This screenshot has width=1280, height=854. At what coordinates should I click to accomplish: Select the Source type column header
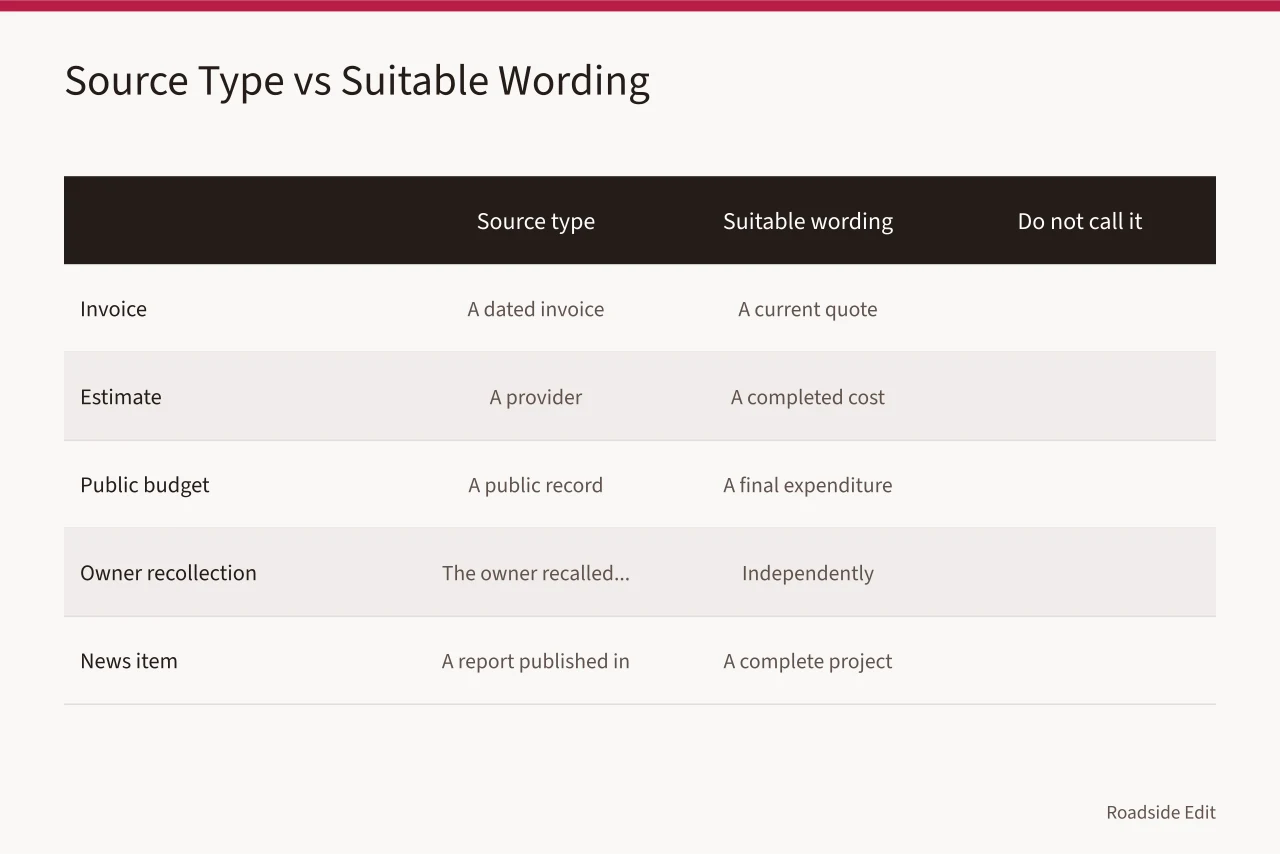[x=536, y=221]
